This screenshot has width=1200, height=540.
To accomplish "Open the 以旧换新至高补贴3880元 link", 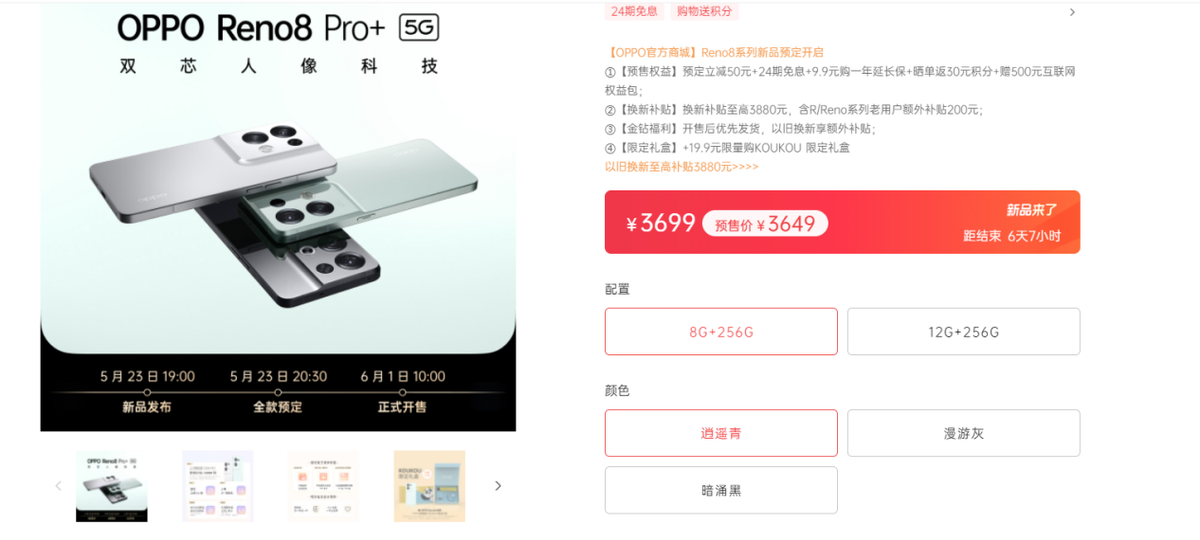I will (x=682, y=166).
